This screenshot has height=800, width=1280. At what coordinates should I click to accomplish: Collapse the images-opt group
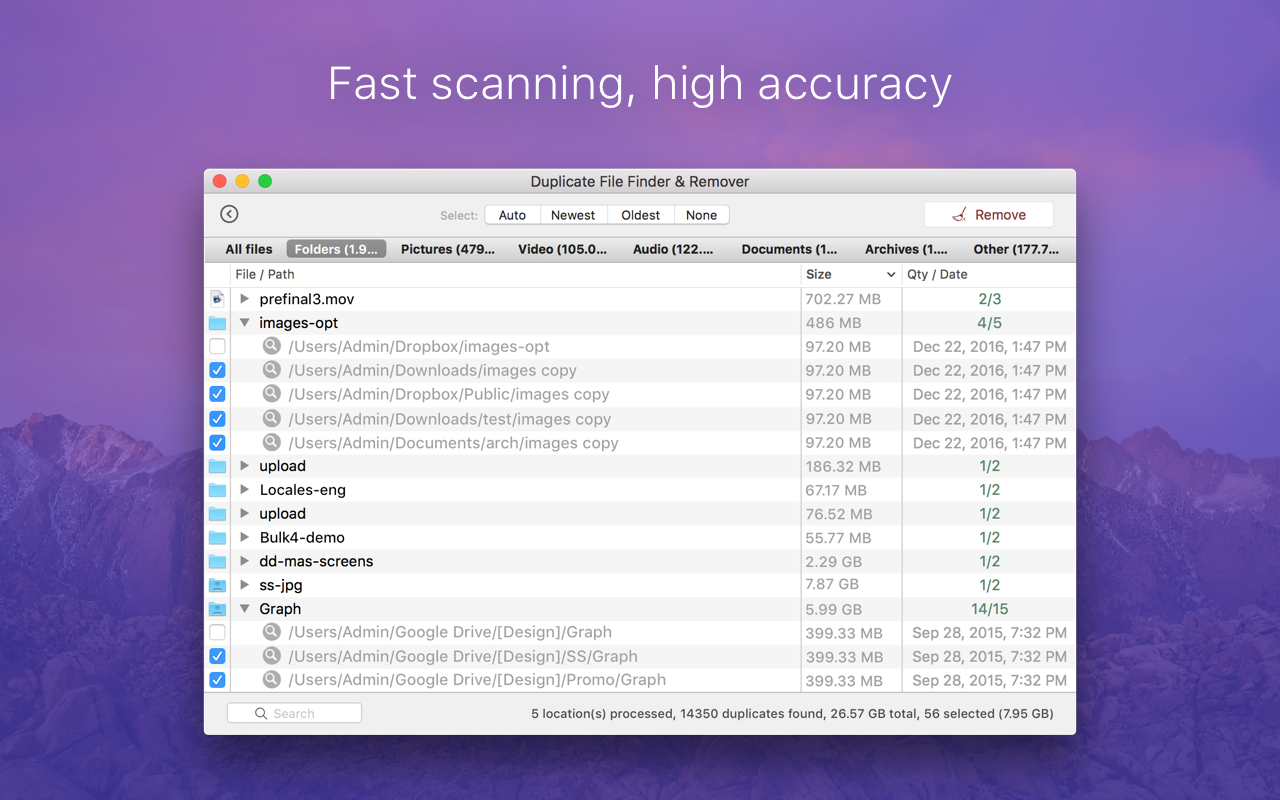245,323
